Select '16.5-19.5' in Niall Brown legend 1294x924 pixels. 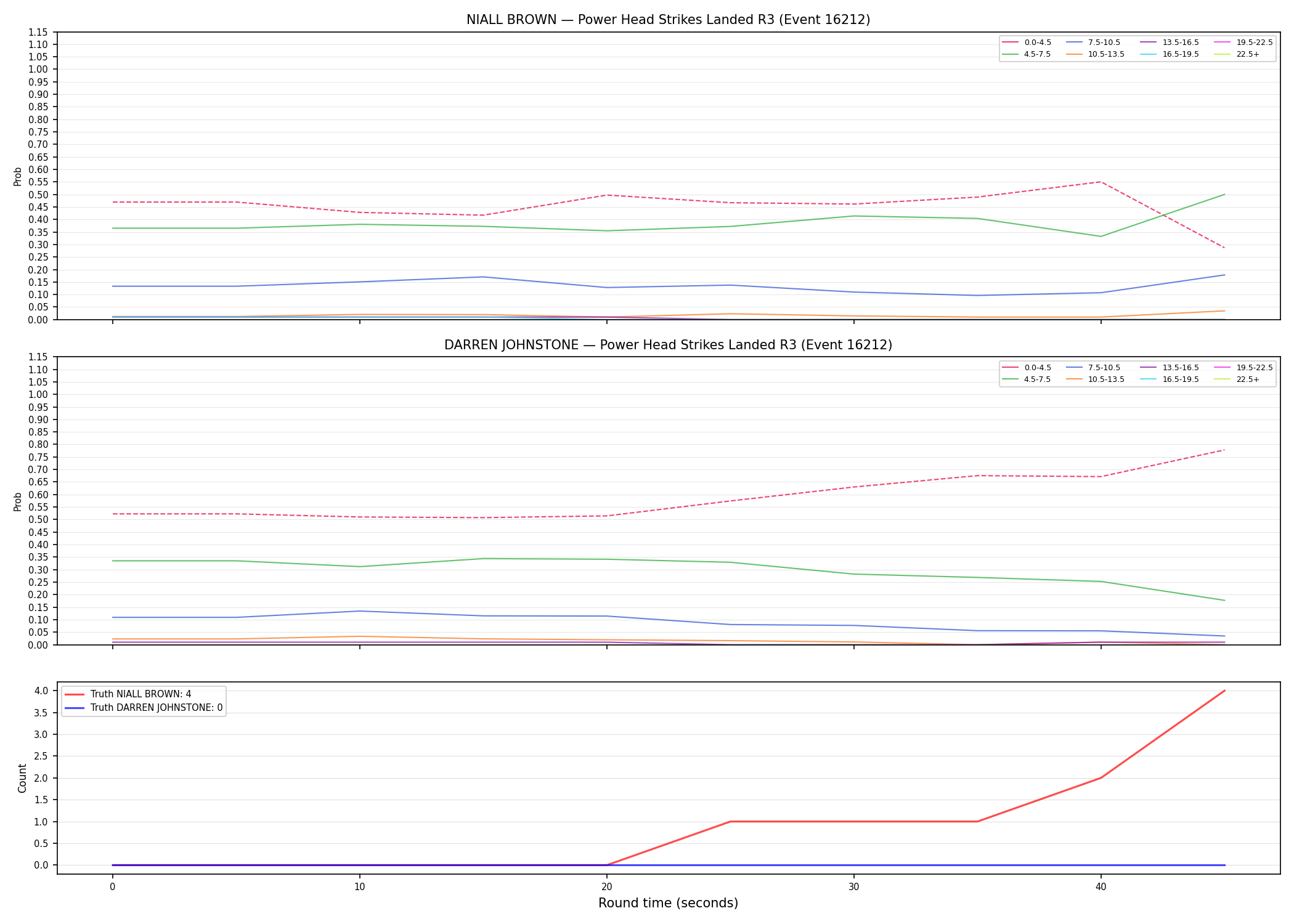(x=1170, y=54)
